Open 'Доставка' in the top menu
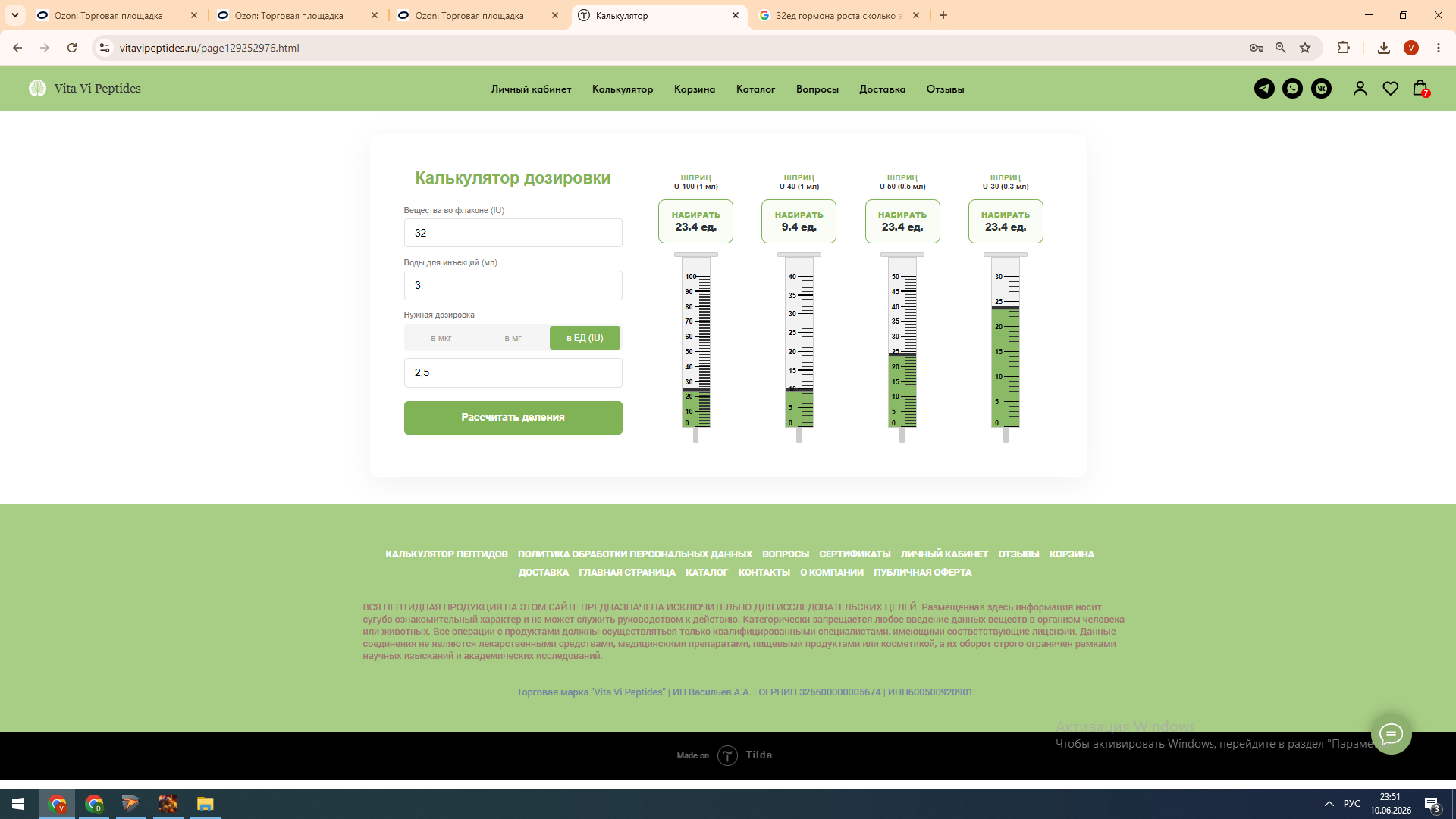 pos(882,89)
